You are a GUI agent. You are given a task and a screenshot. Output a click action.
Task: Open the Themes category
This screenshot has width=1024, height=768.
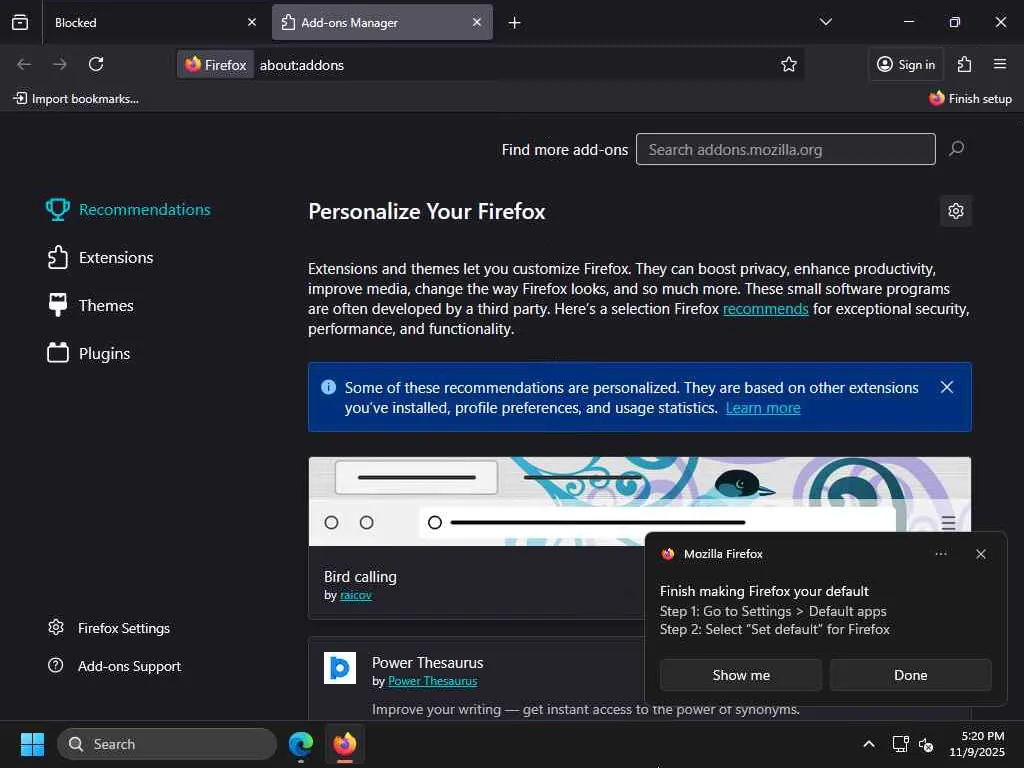(x=91, y=306)
